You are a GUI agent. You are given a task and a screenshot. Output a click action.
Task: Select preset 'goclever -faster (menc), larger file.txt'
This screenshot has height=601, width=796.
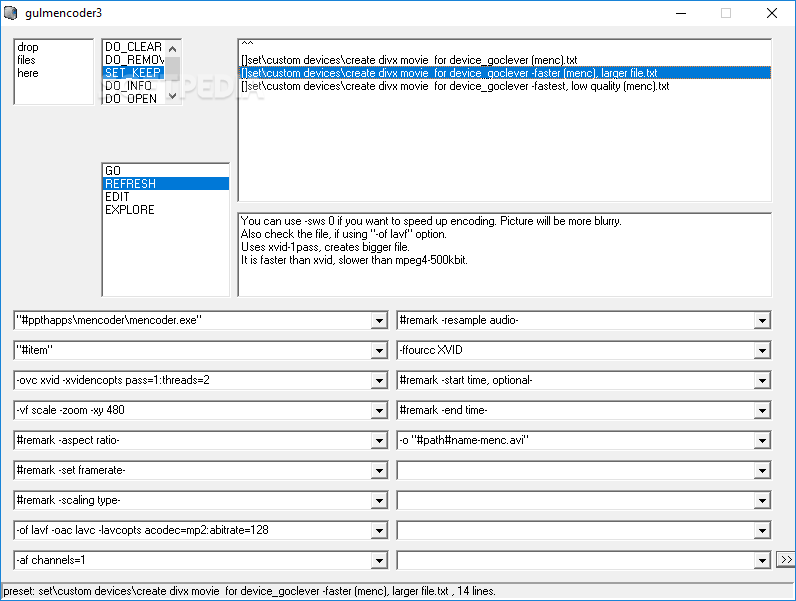(x=505, y=73)
